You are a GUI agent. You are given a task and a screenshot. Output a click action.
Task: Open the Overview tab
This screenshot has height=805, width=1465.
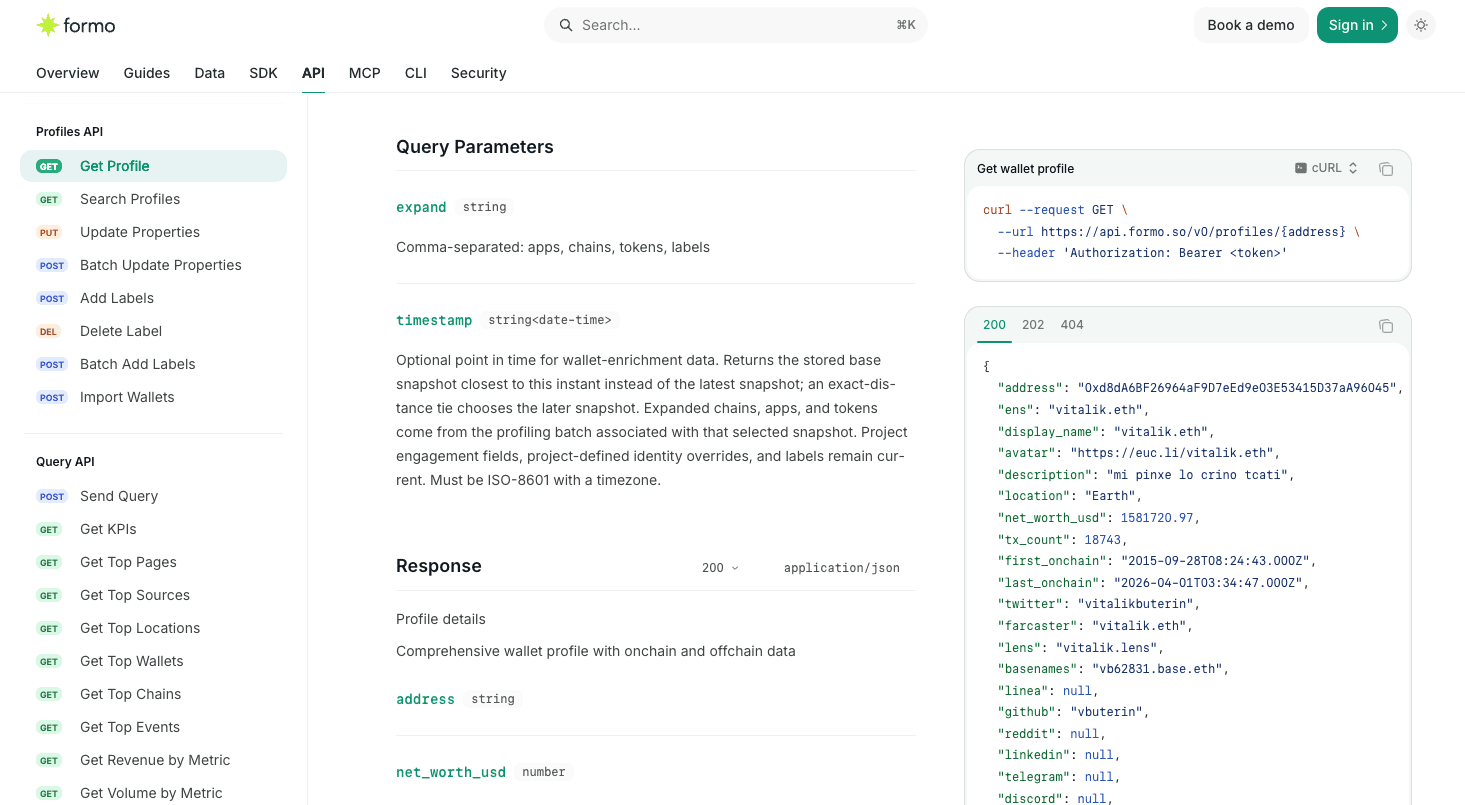68,73
